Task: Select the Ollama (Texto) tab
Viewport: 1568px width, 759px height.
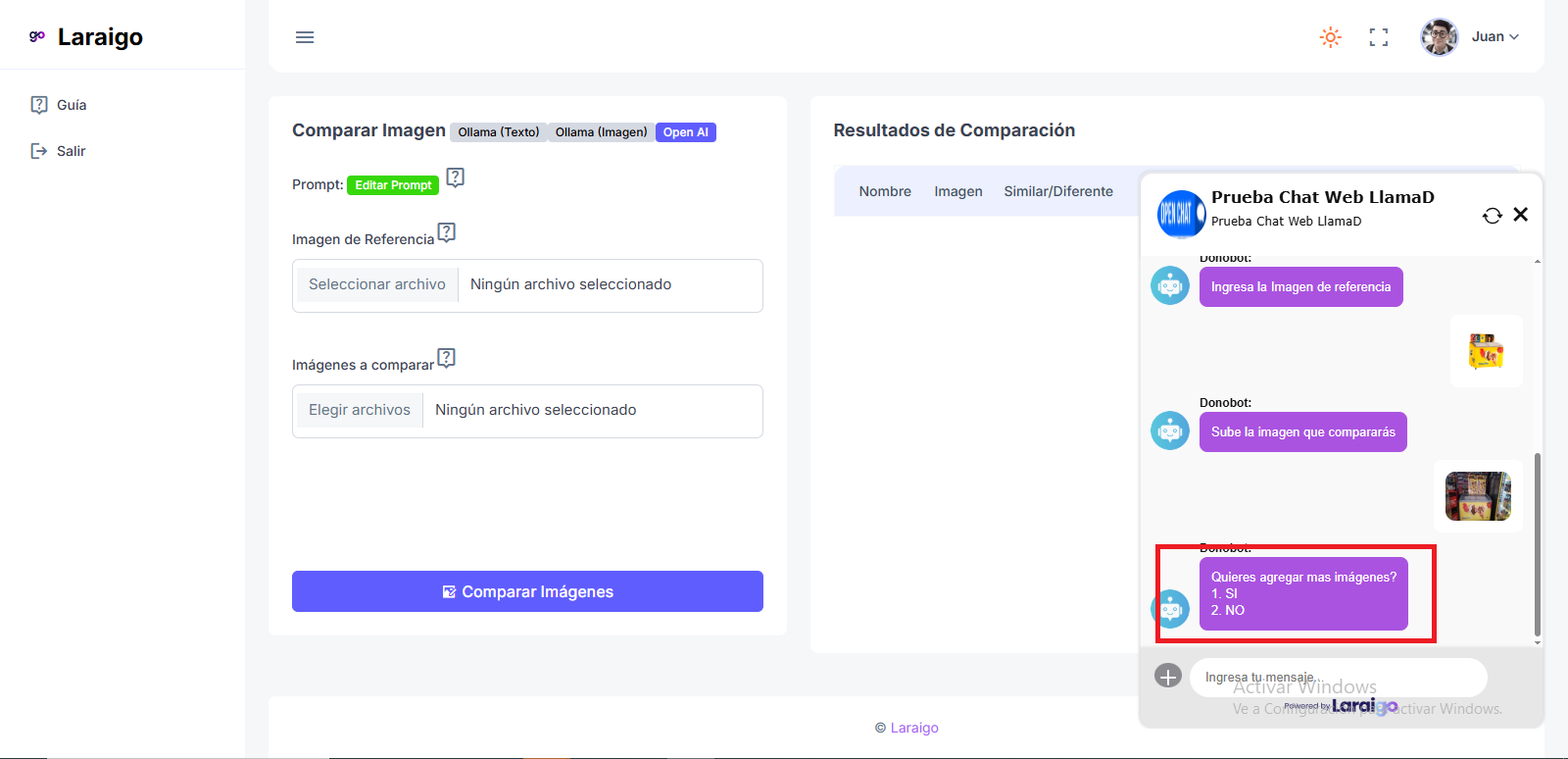Action: pyautogui.click(x=499, y=132)
